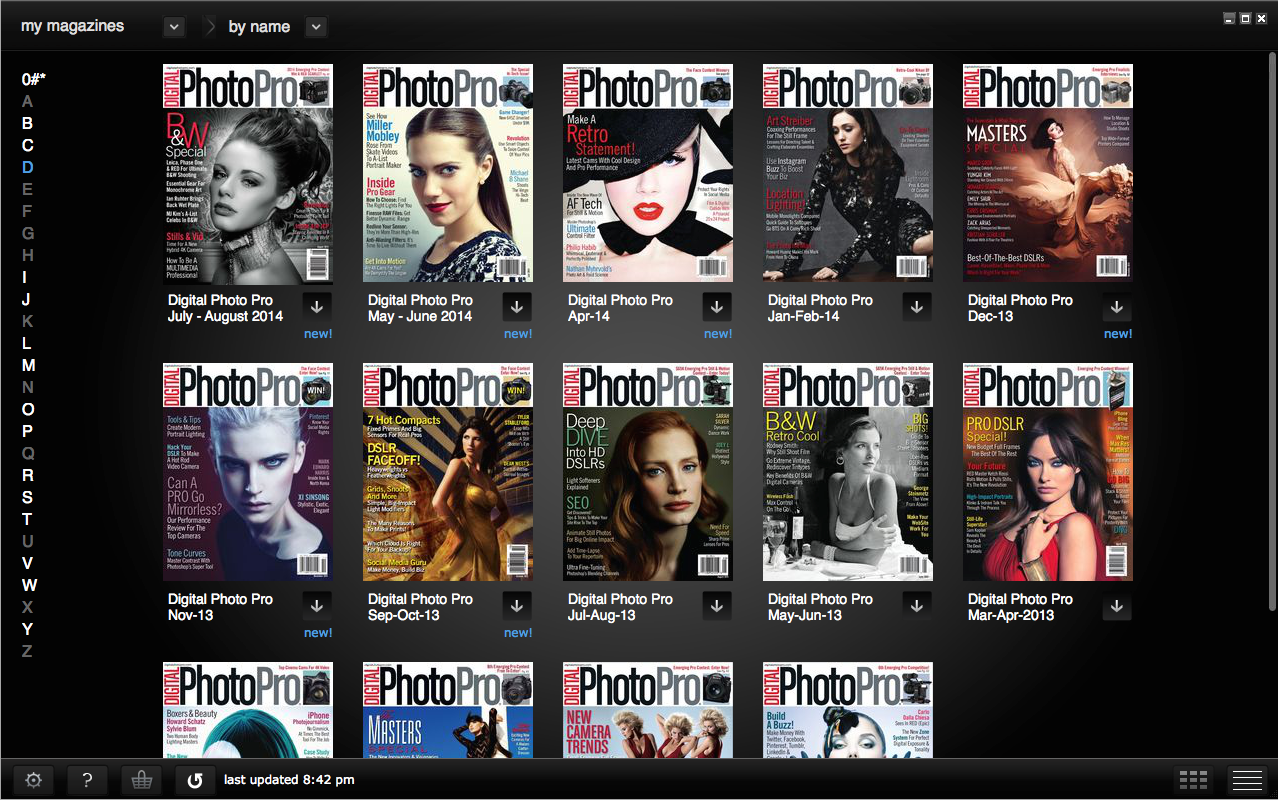Jump to letter D in index
Image resolution: width=1278 pixels, height=800 pixels.
[x=28, y=167]
